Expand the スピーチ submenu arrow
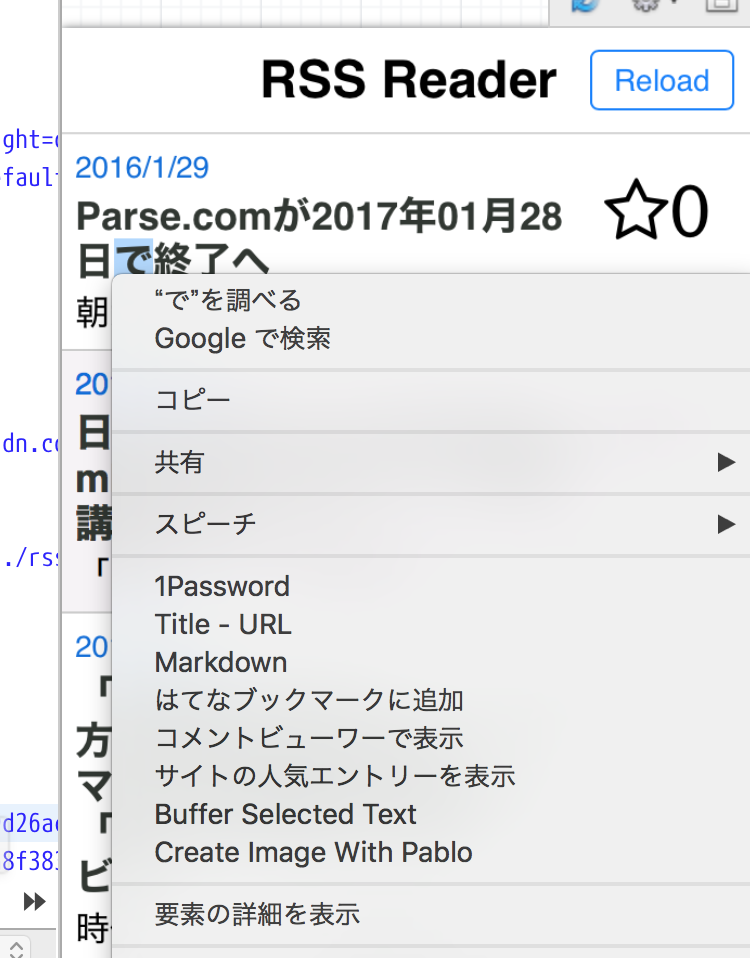 [726, 524]
